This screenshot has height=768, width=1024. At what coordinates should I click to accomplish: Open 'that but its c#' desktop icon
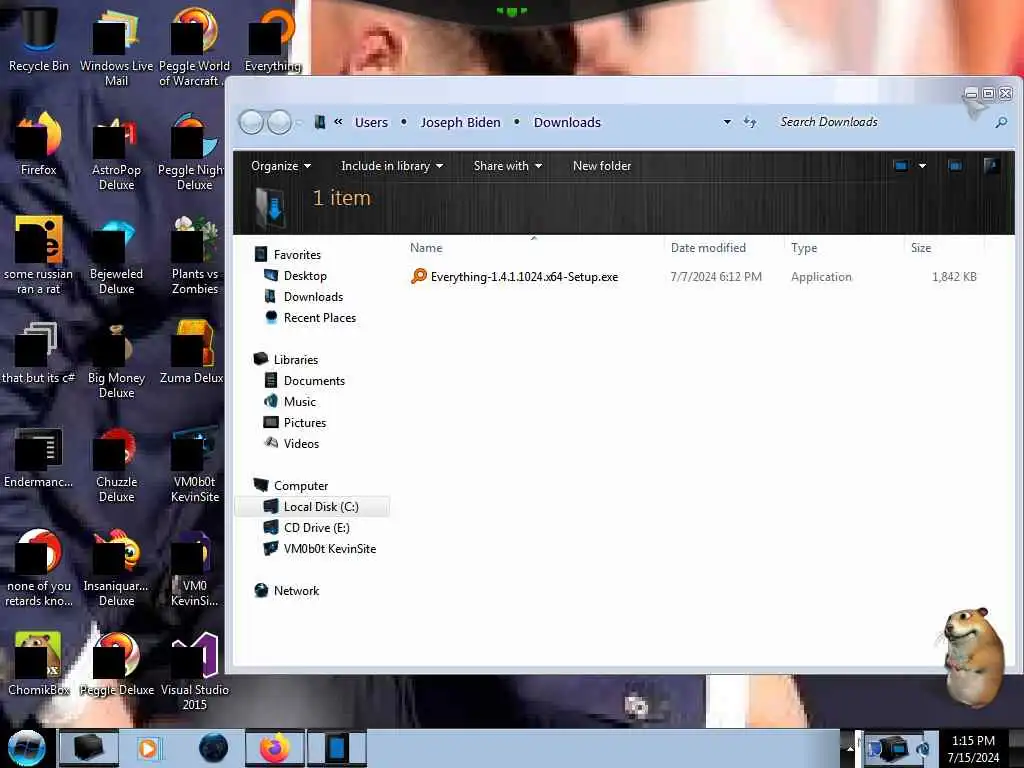(x=39, y=353)
